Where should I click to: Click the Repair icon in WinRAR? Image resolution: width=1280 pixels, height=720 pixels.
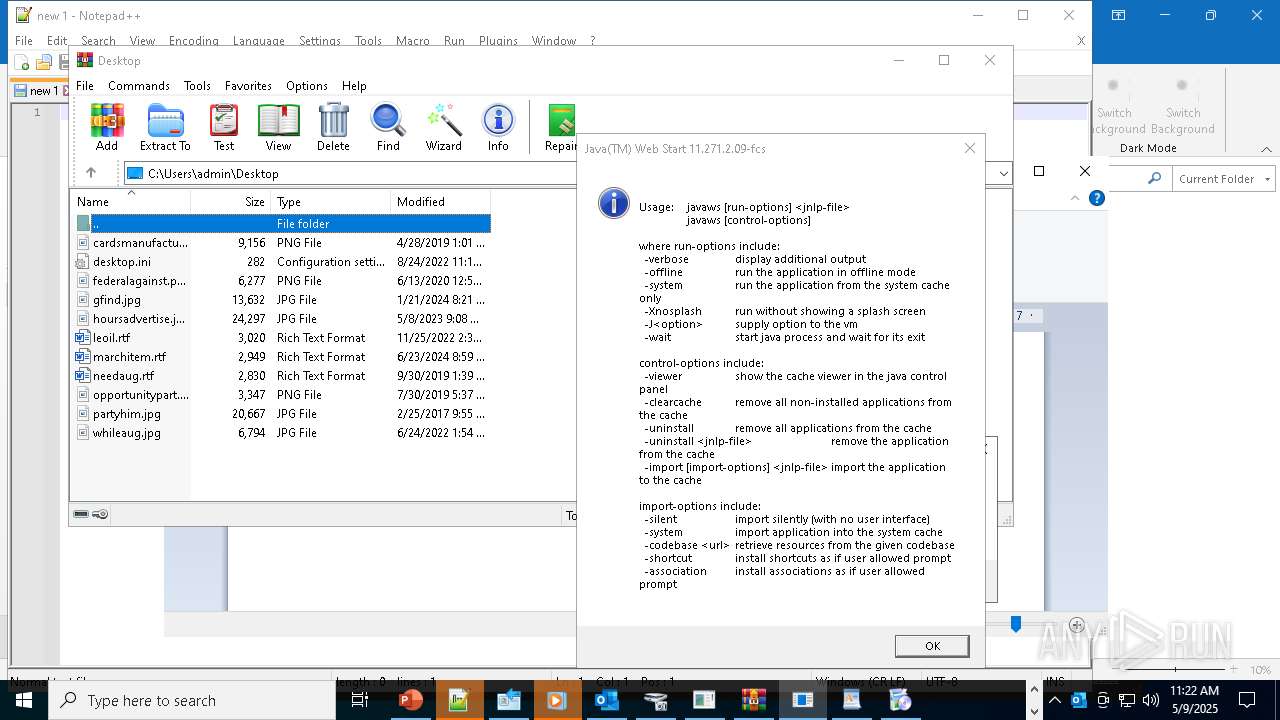[561, 127]
